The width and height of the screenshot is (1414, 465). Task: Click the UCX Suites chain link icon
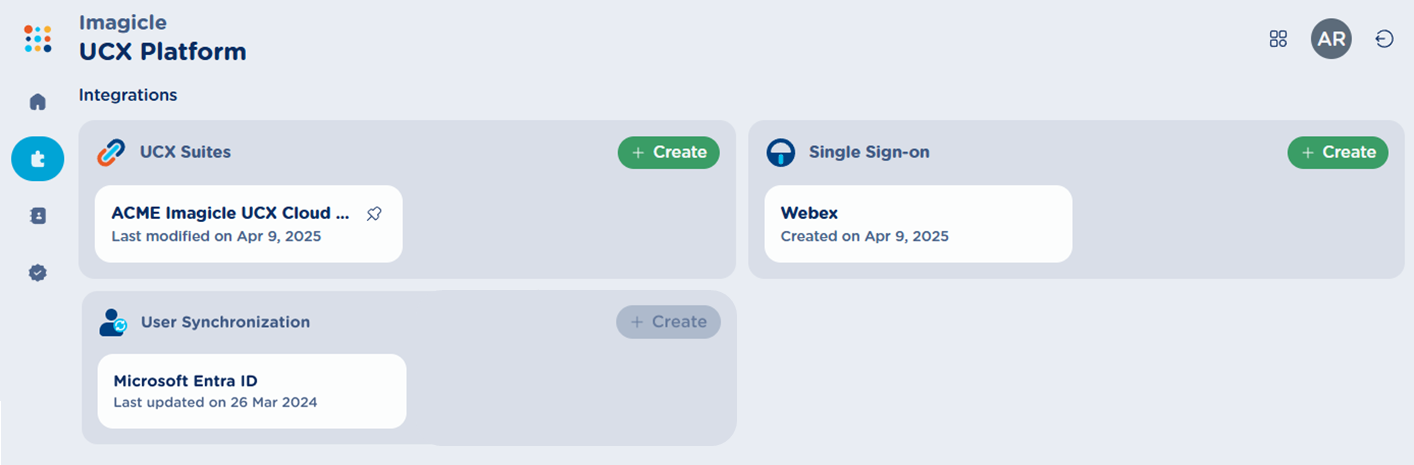point(110,153)
